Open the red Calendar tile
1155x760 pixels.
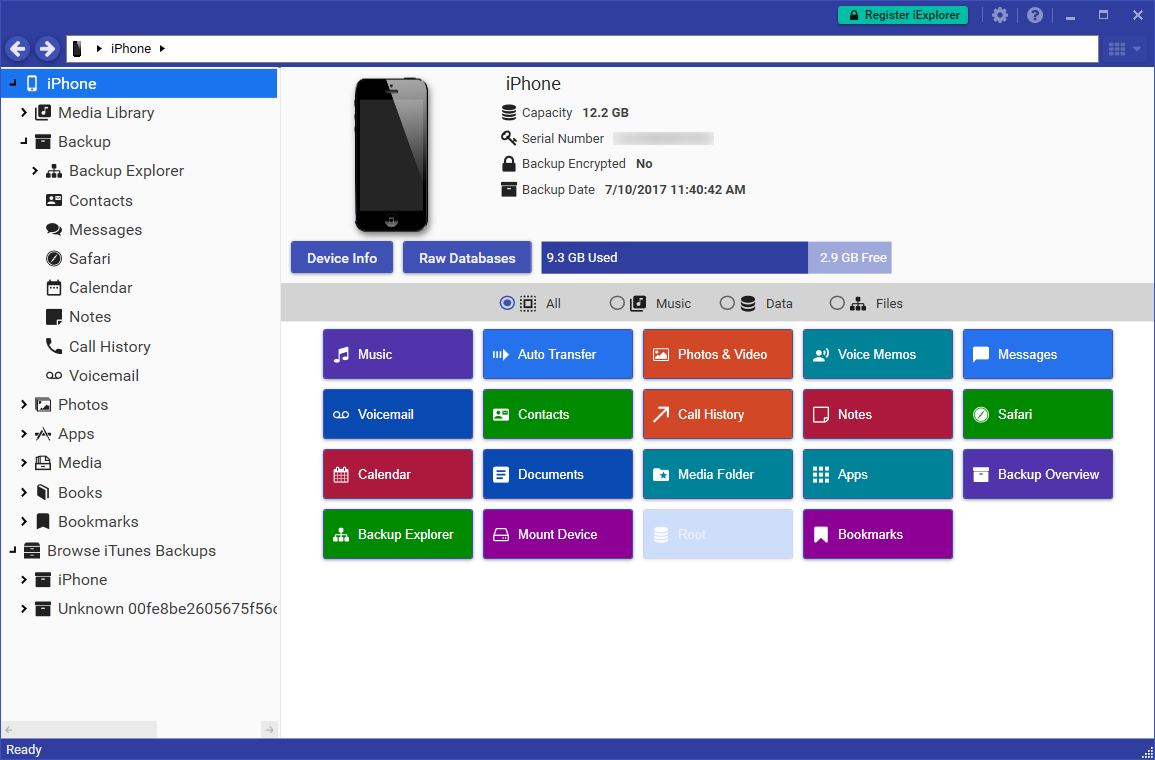tap(398, 474)
